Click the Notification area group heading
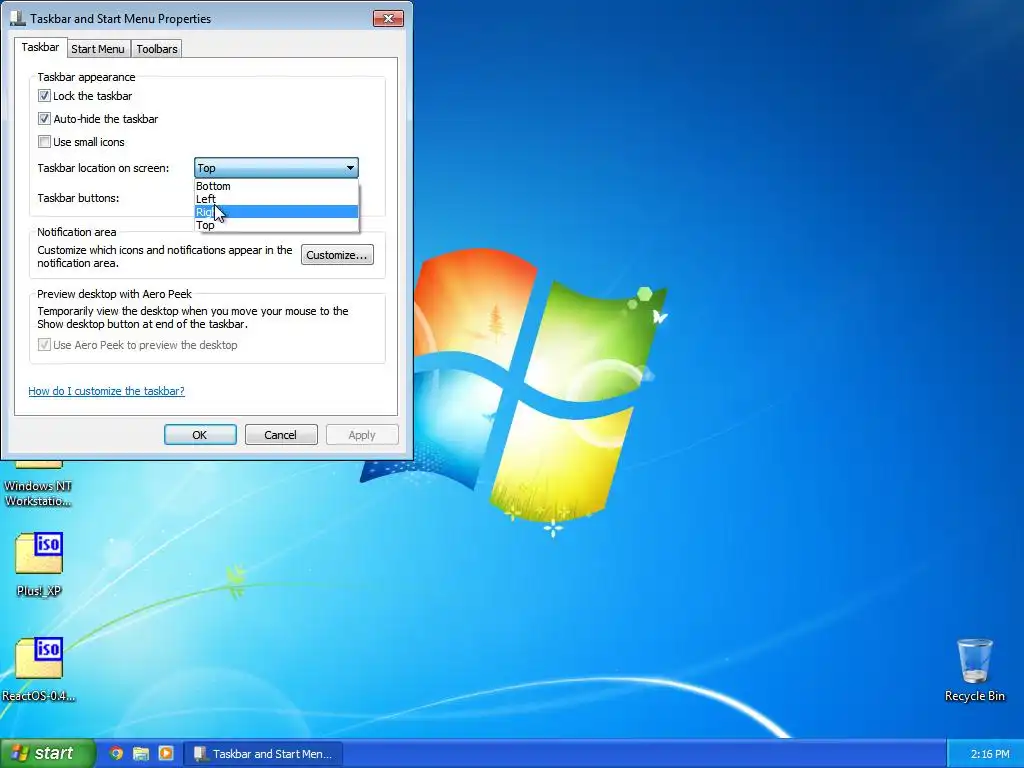Viewport: 1024px width, 768px height. click(x=76, y=232)
